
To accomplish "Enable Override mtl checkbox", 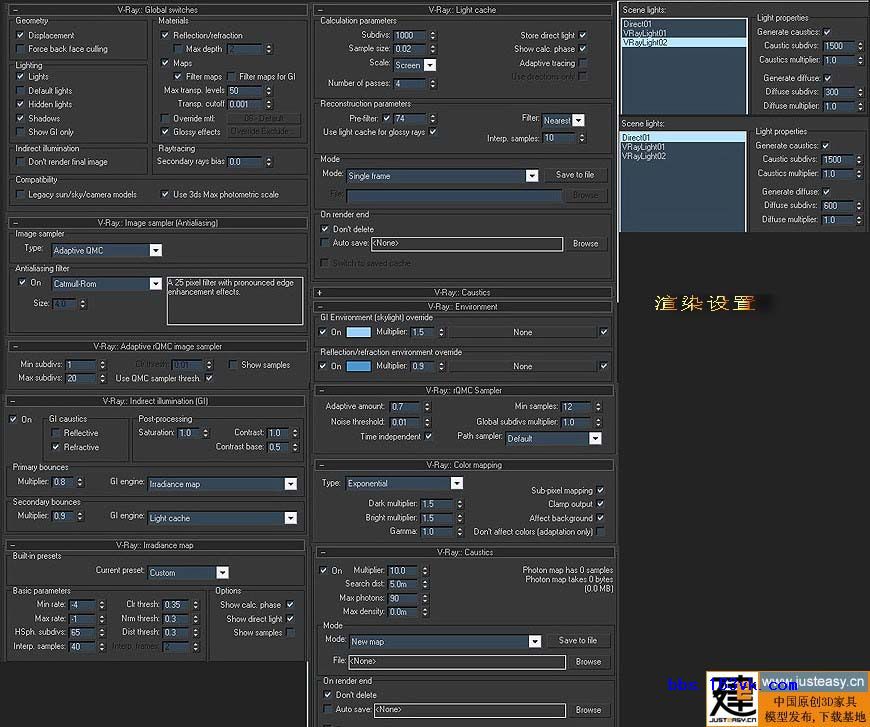I will tap(165, 118).
